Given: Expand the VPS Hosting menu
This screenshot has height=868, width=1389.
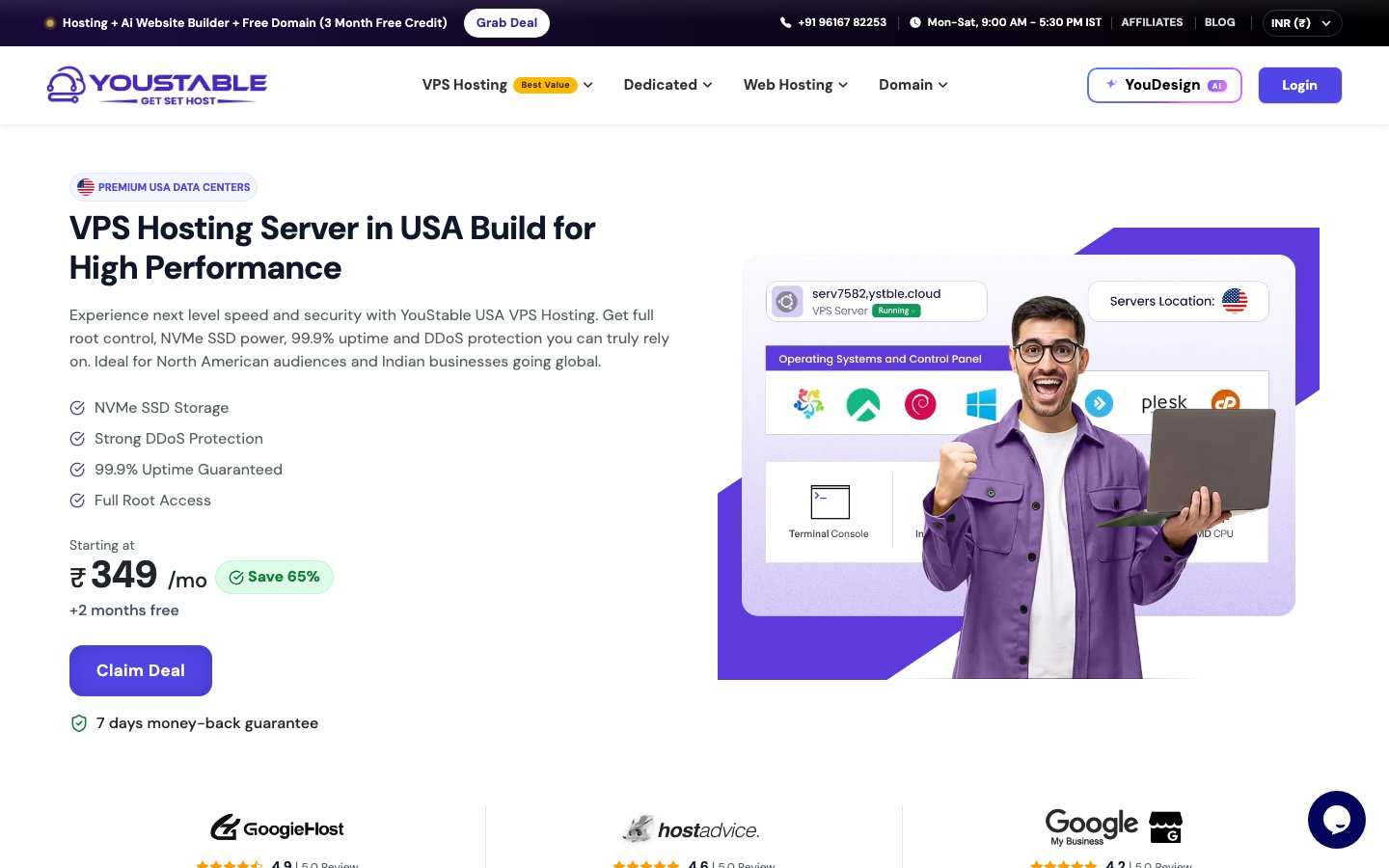Looking at the screenshot, I should tap(507, 85).
